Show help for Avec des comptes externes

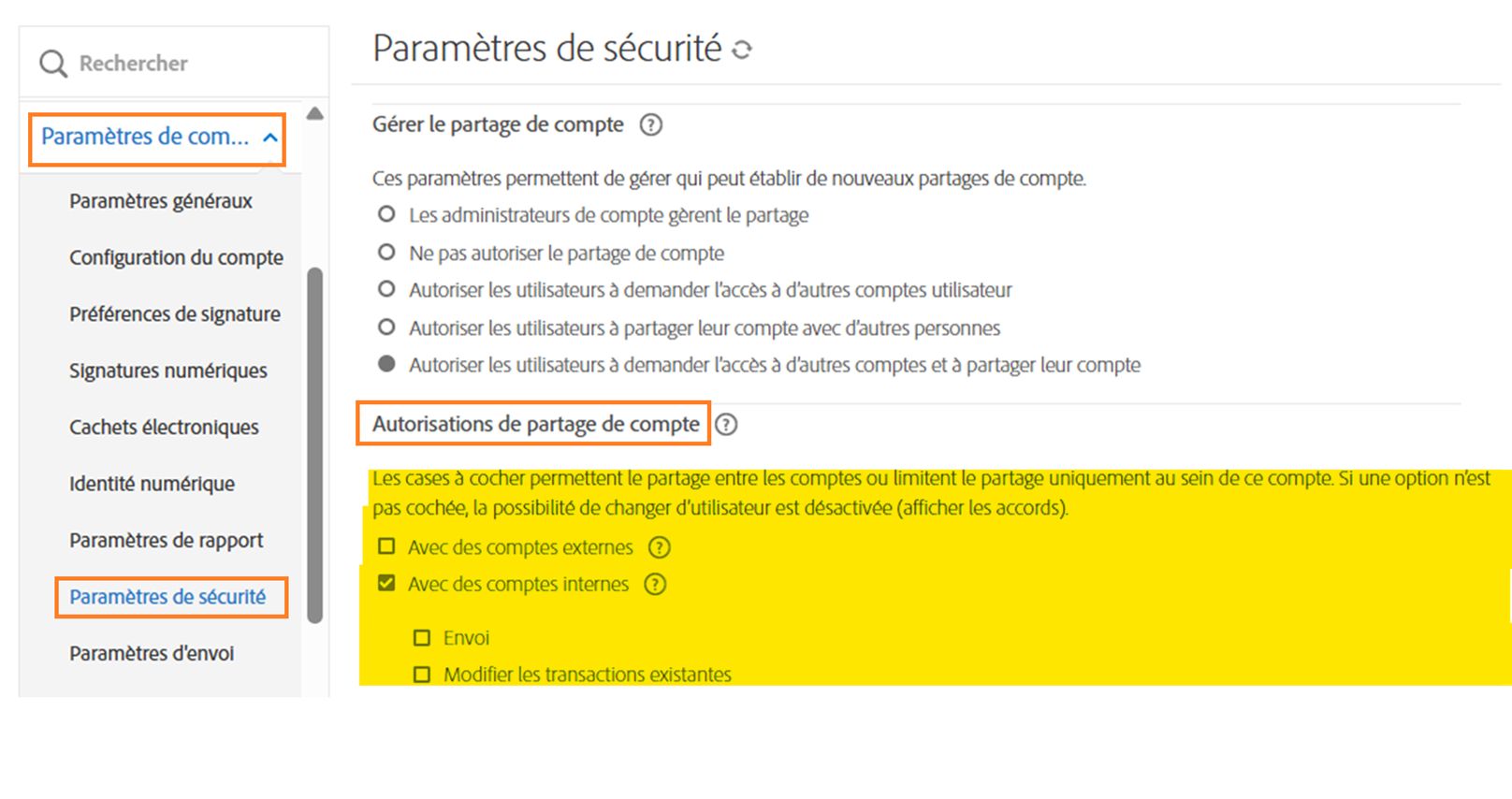tap(660, 547)
